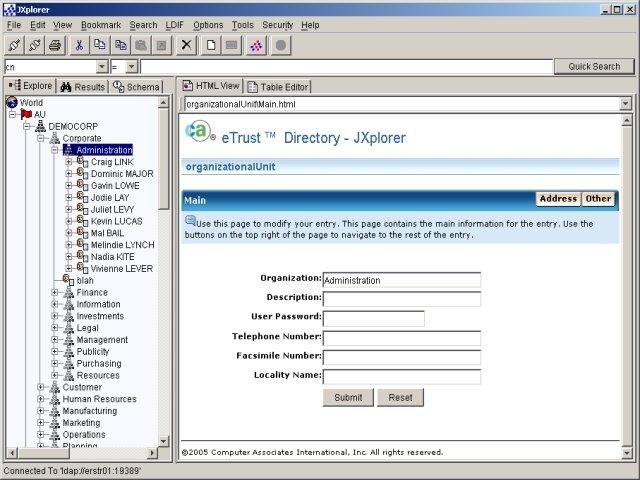This screenshot has width=640, height=480.
Task: Click the Refresh colored dots toolbar icon
Action: coord(256,45)
